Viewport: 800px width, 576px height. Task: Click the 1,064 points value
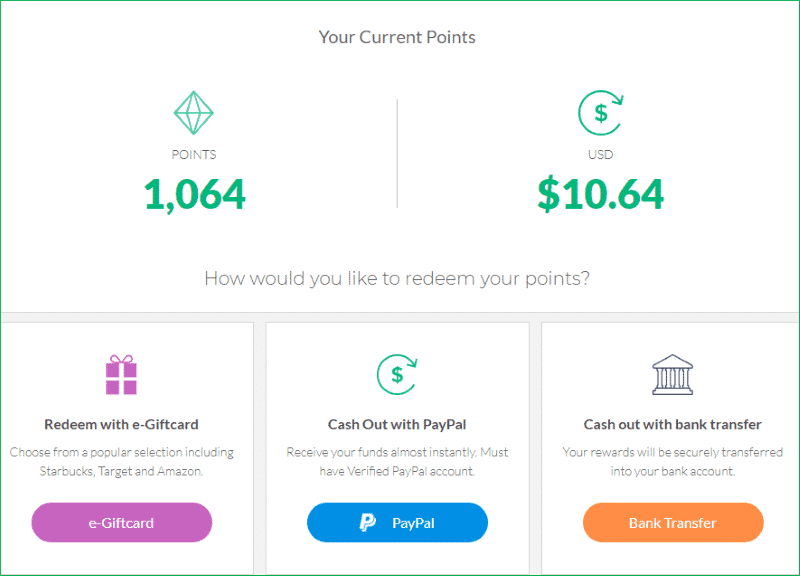[x=194, y=194]
